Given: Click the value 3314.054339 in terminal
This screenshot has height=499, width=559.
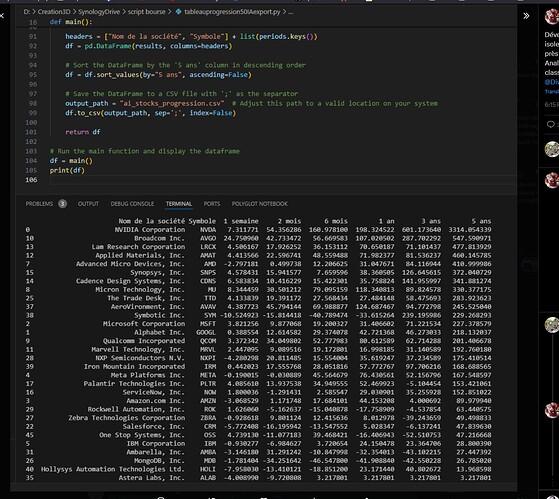Looking at the screenshot, I should point(470,230).
